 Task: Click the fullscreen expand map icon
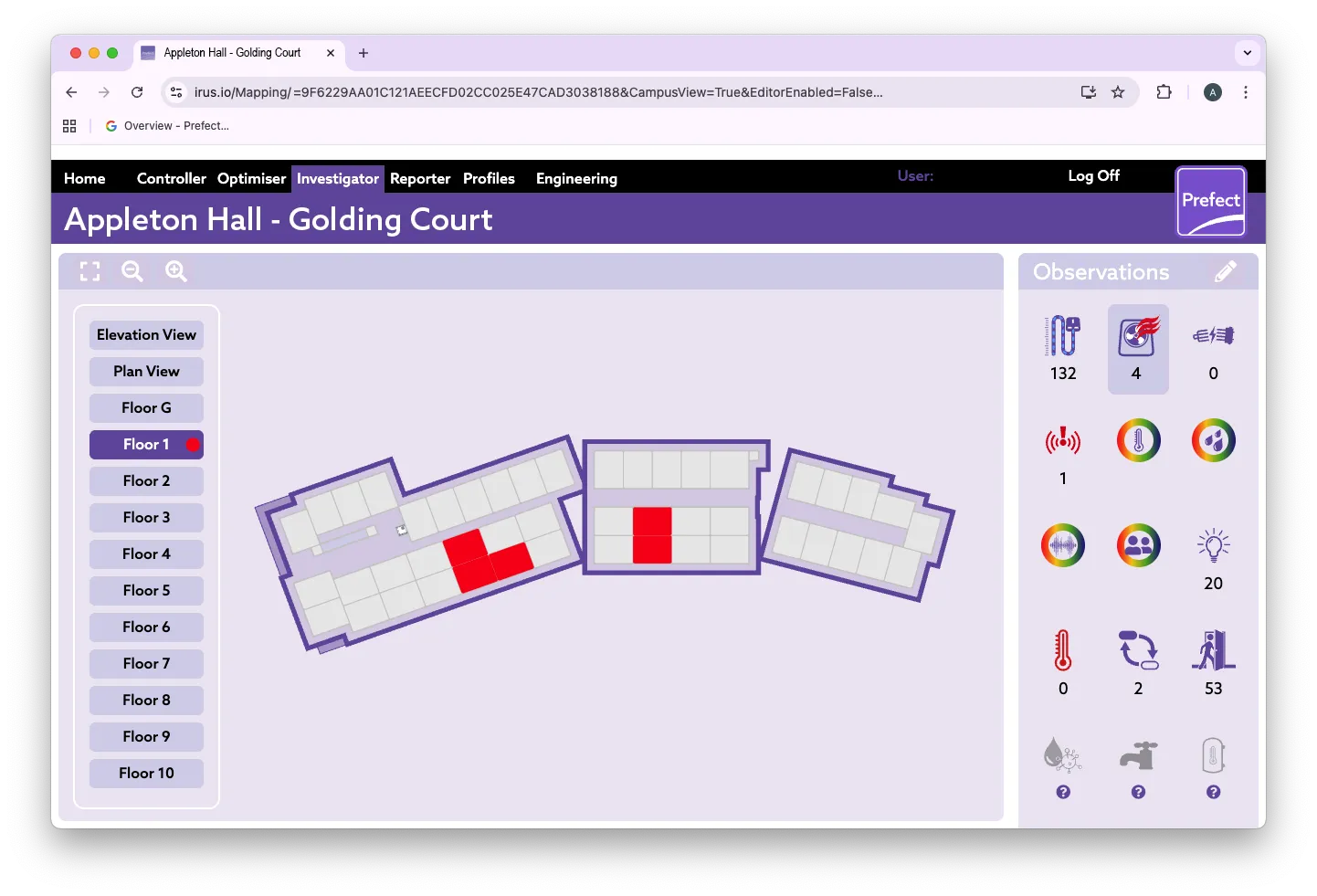[90, 271]
